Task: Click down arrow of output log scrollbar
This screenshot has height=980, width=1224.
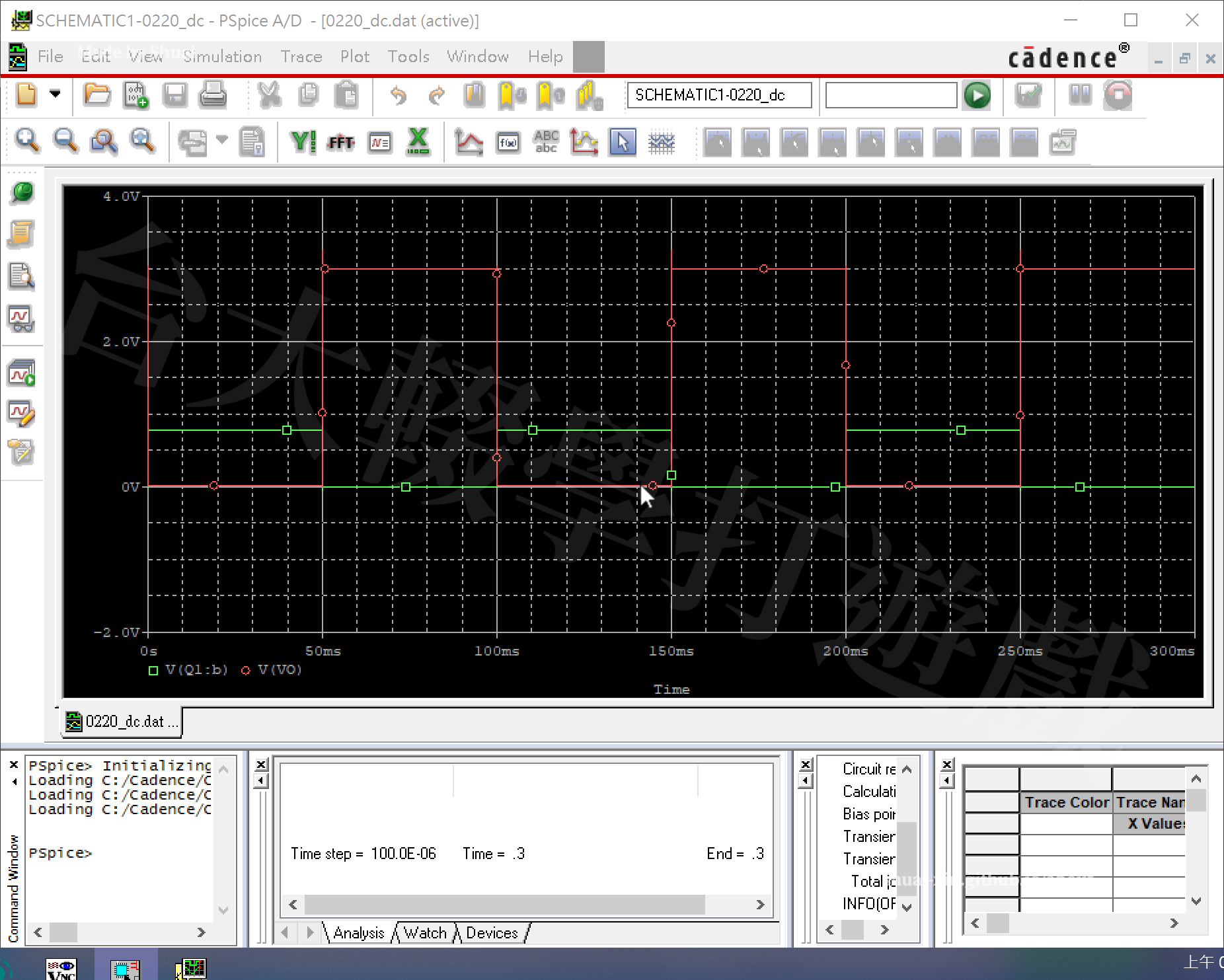Action: coord(907,907)
